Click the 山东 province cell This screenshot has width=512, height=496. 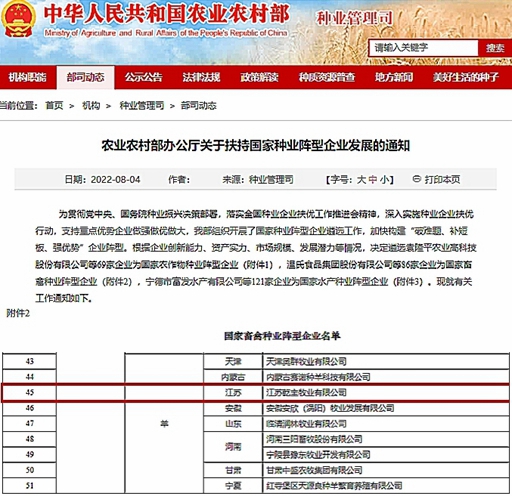point(233,424)
